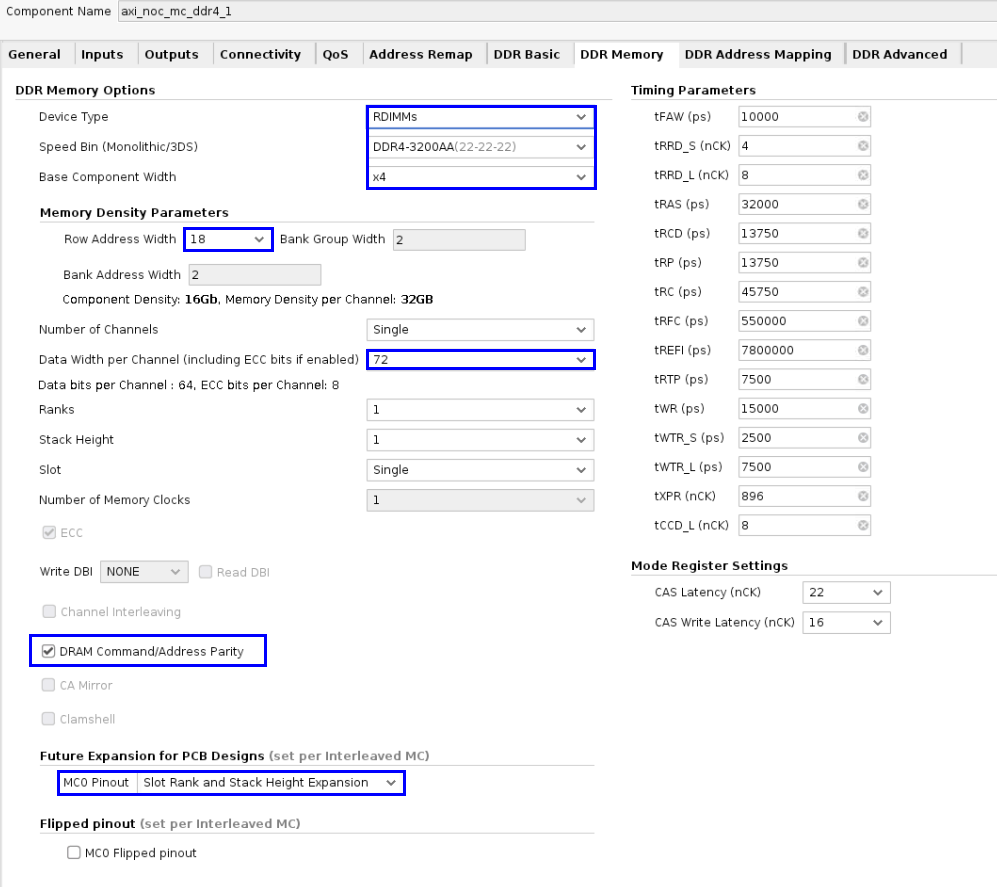Viewport: 997px width, 887px height.
Task: Clear the tRAS (ps) field value
Action: (x=863, y=204)
